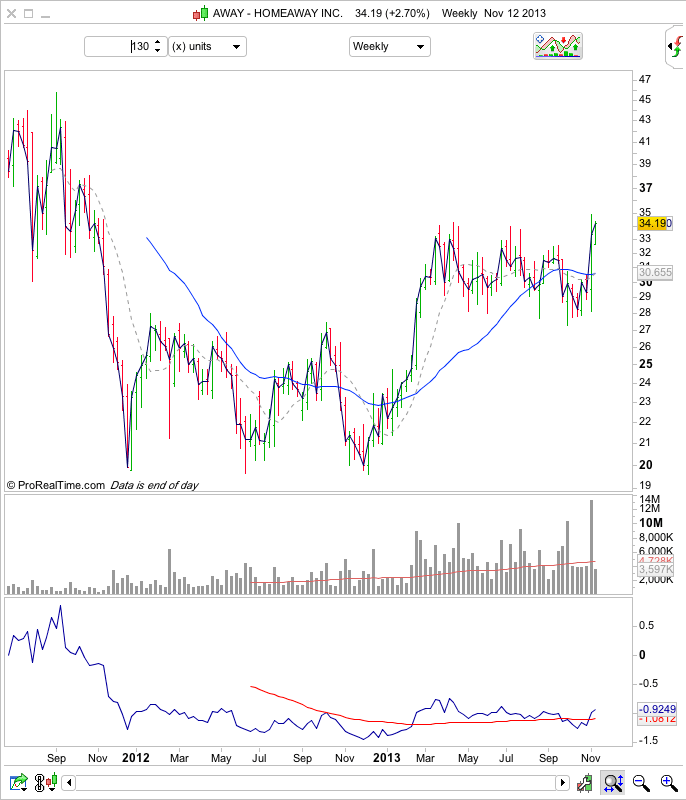This screenshot has height=800, width=686.
Task: Click the candlestick icon beside the AWAY title
Action: click(x=200, y=14)
